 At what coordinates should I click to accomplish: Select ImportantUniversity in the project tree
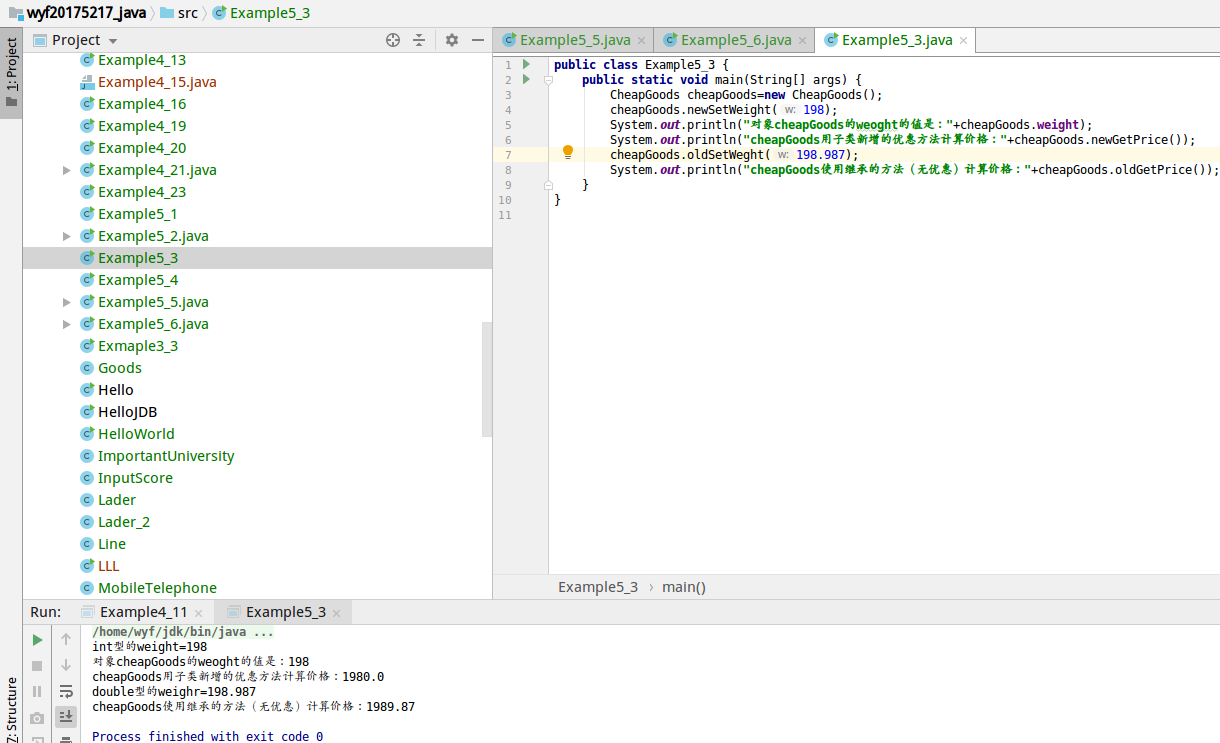(x=166, y=456)
